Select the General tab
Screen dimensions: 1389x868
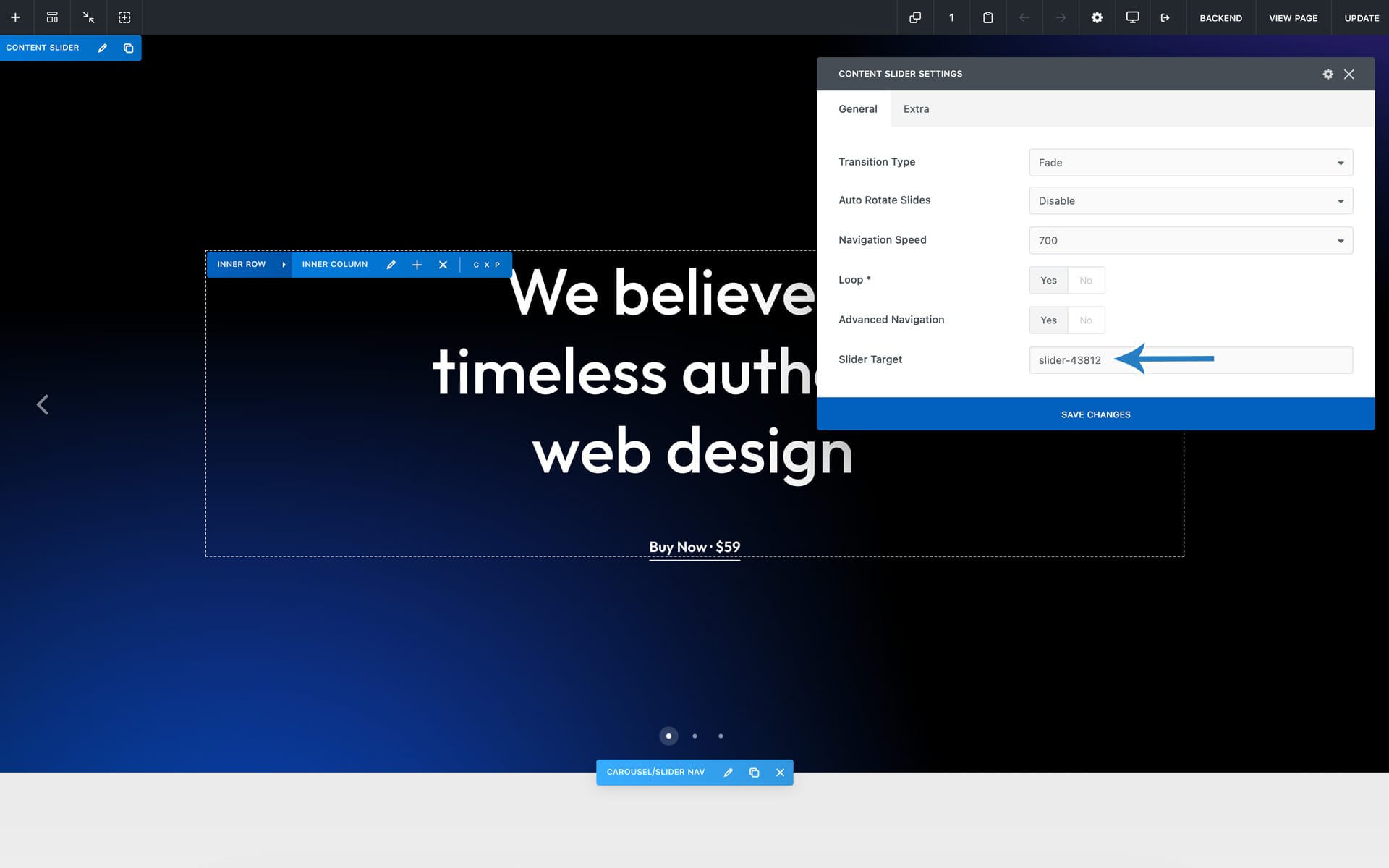click(857, 109)
